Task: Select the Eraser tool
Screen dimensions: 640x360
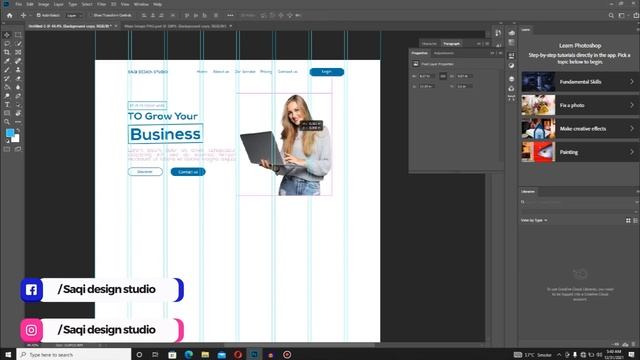Action: [18, 78]
